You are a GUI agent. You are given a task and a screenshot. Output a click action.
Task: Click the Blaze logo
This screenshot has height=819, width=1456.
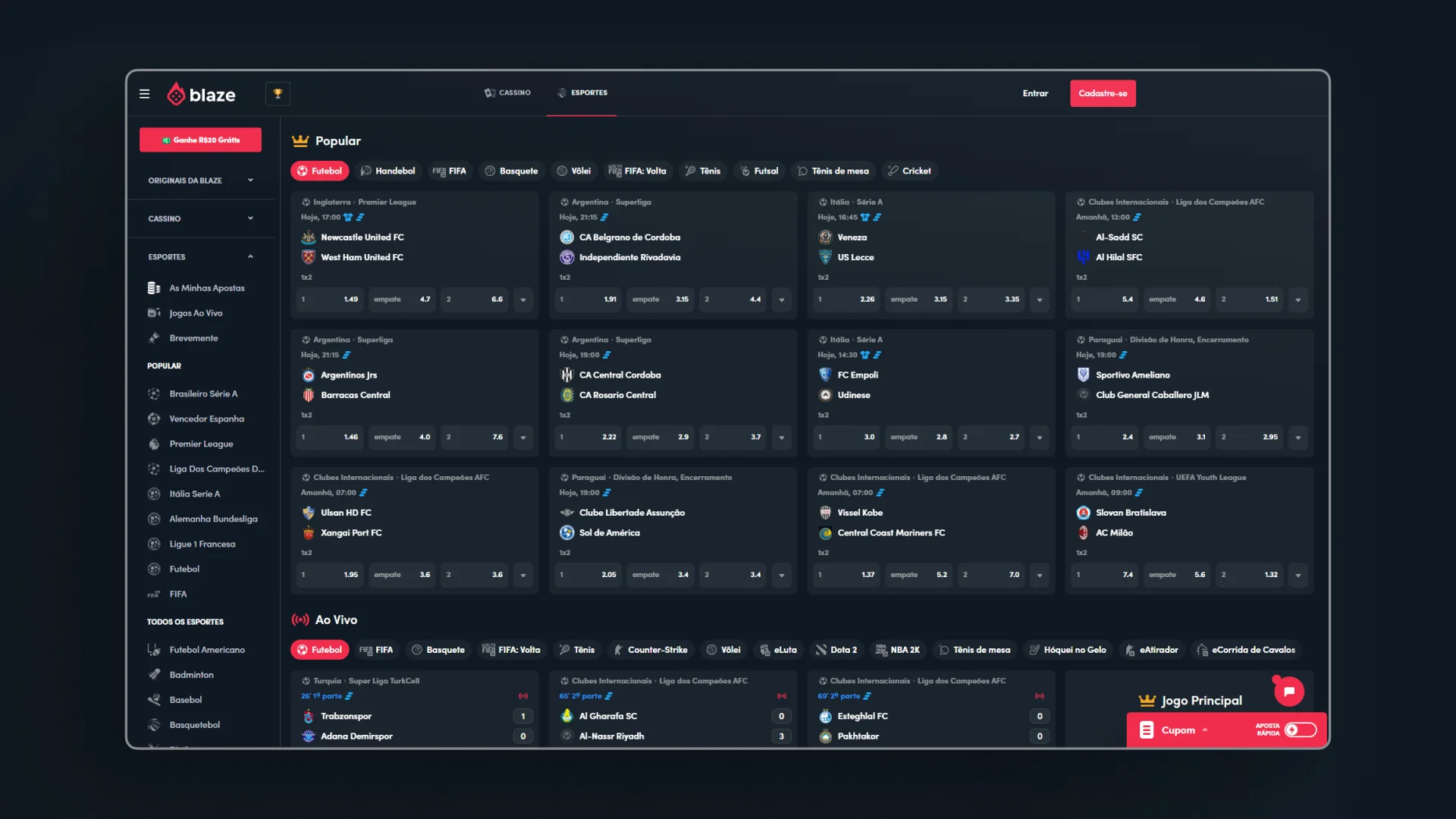tap(201, 94)
